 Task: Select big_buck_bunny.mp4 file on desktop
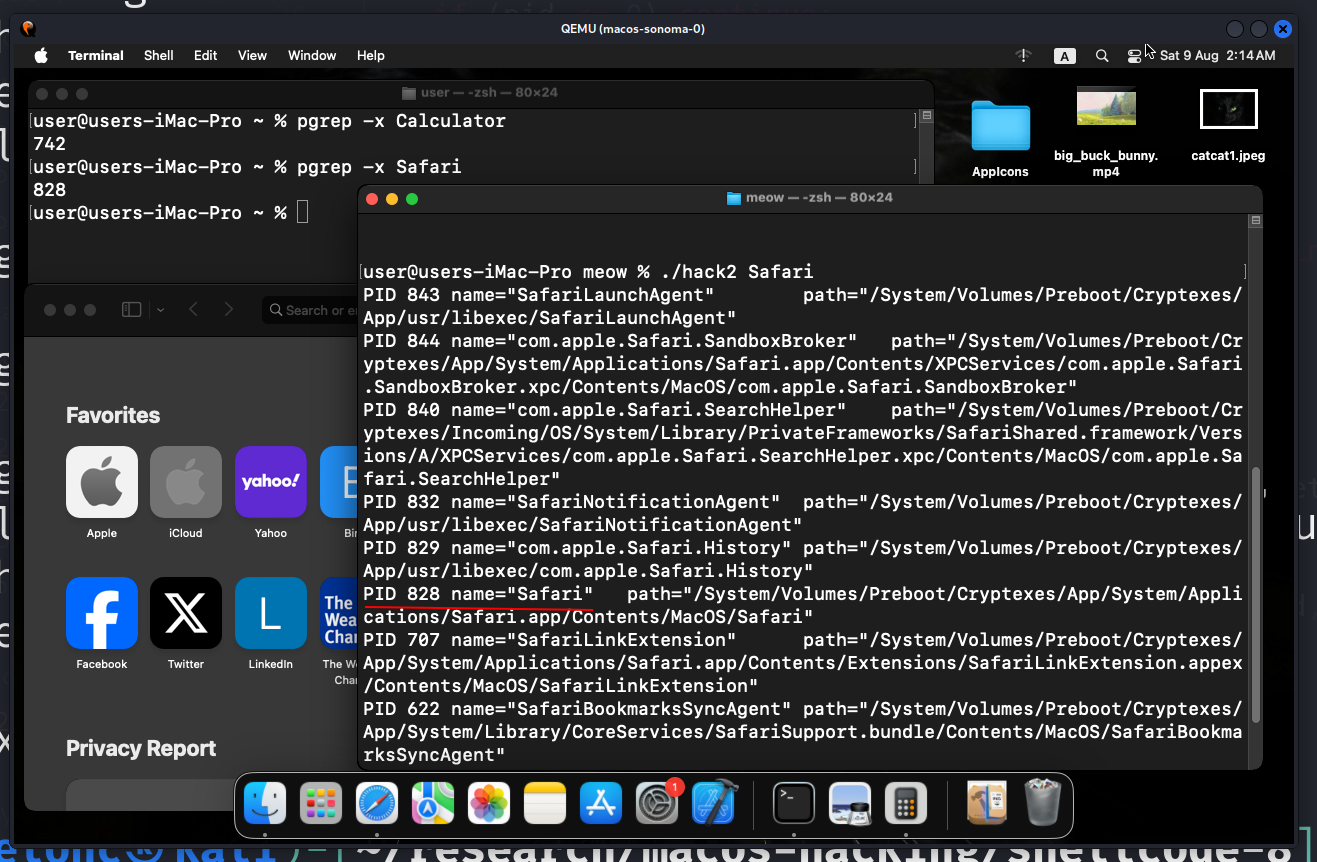pyautogui.click(x=1105, y=131)
